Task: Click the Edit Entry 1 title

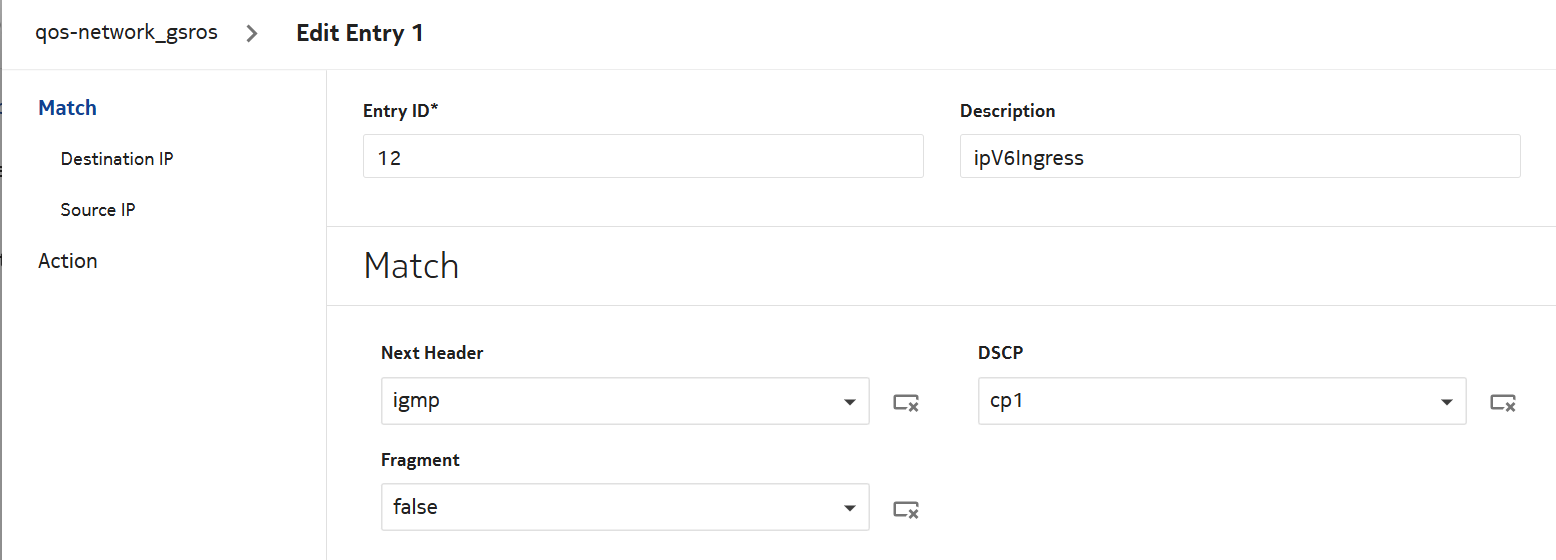Action: 360,33
